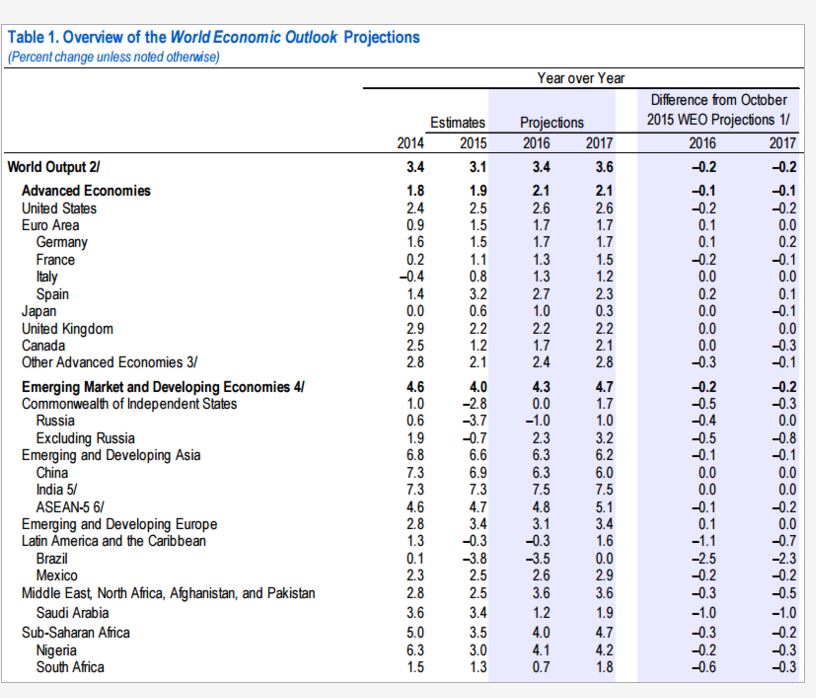This screenshot has height=698, width=816.
Task: Click the 'Advanced Economies' row label
Action: coord(86,191)
